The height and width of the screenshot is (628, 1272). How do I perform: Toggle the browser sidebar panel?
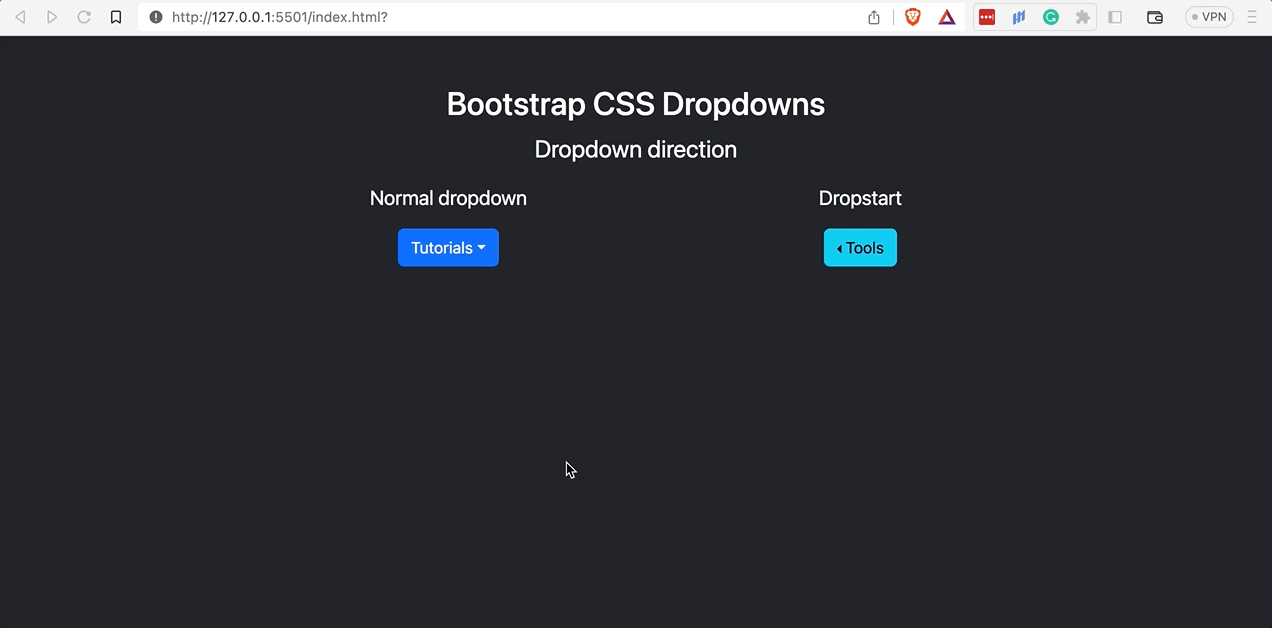tap(1115, 17)
